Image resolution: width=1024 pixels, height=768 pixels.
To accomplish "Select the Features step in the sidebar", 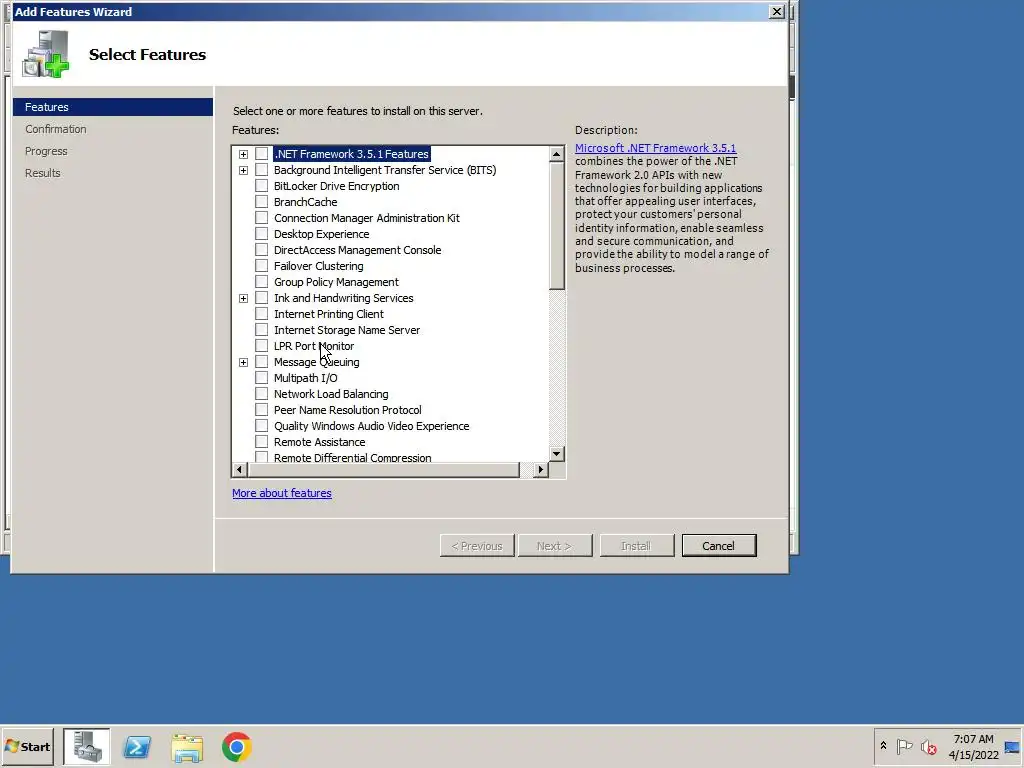I will 112,107.
